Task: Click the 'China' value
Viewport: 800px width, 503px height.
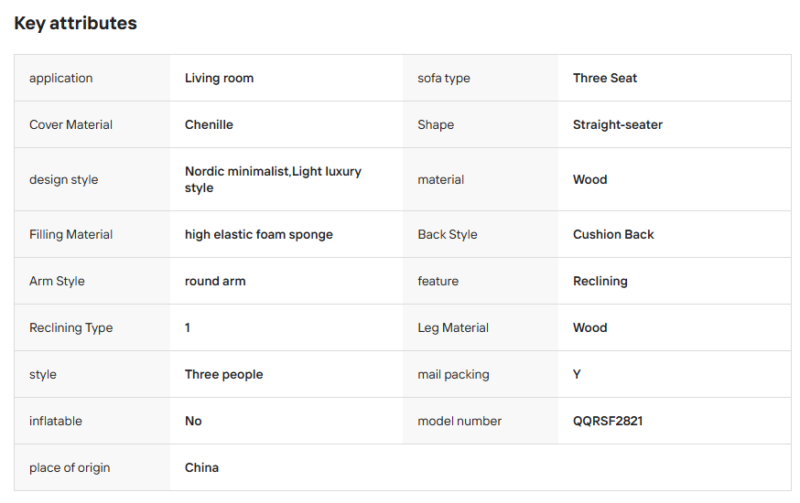Action: 202,468
